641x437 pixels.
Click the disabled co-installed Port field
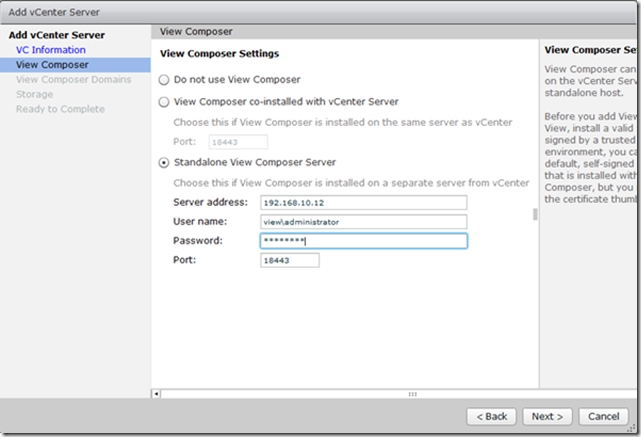238,142
